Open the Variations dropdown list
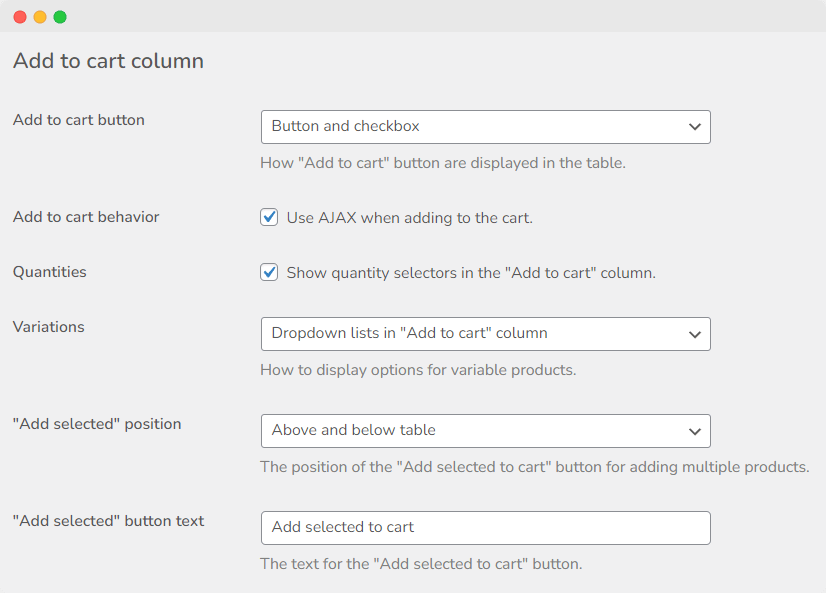 [x=486, y=334]
